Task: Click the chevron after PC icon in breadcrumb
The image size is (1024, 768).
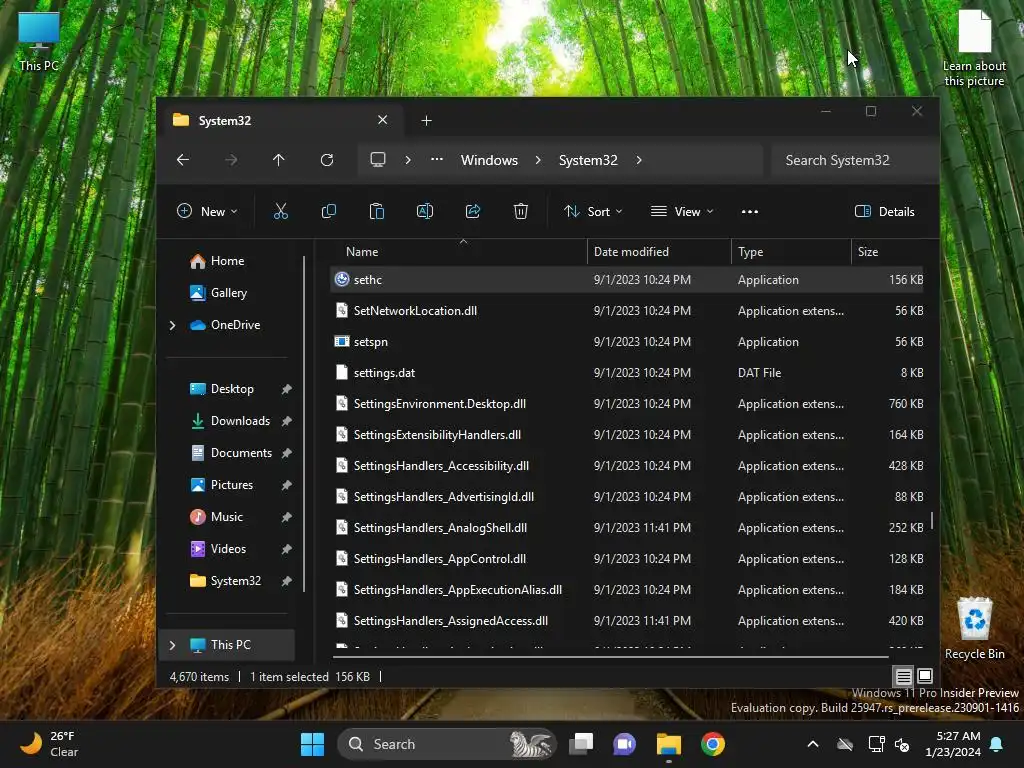Action: pos(408,160)
